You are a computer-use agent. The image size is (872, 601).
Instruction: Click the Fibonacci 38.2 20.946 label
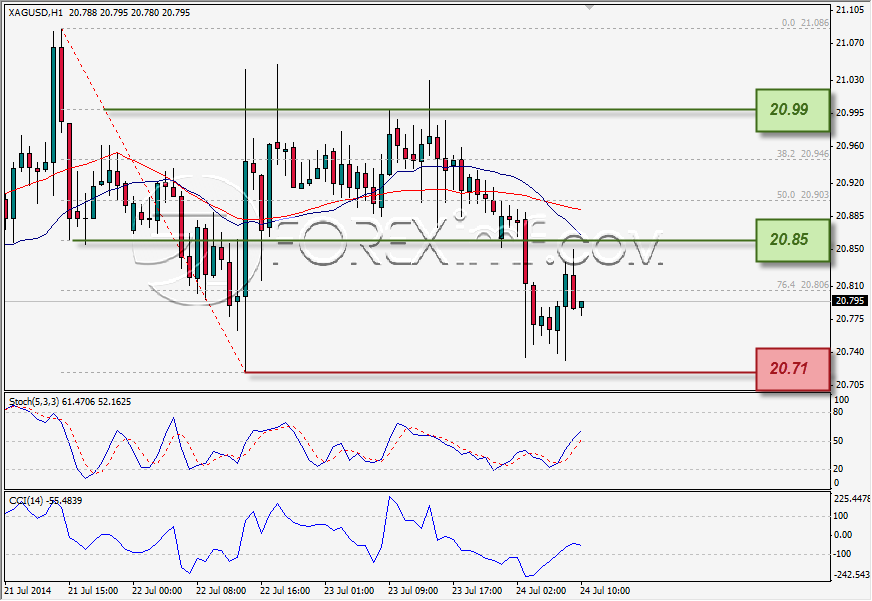coord(802,153)
